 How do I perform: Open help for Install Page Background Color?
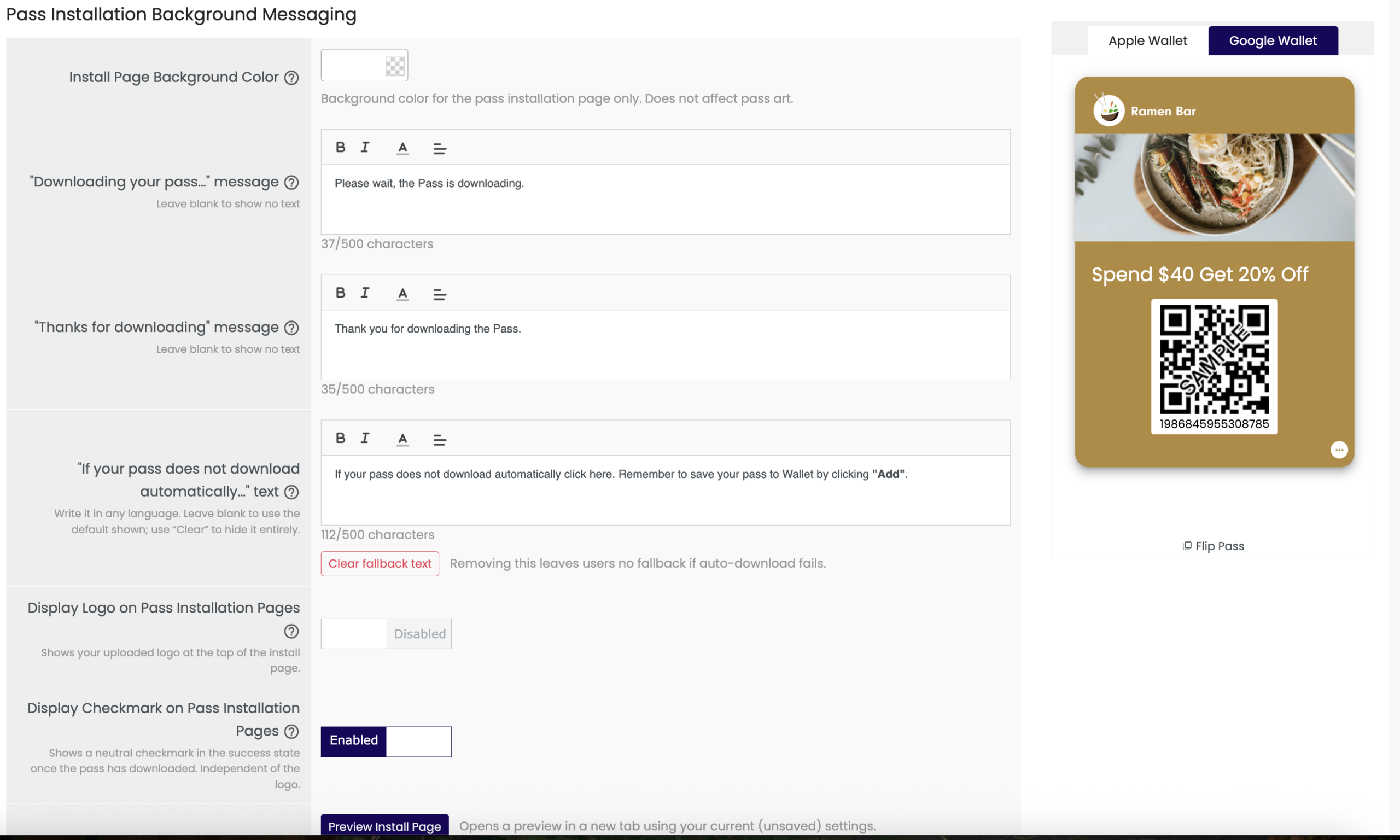point(291,78)
